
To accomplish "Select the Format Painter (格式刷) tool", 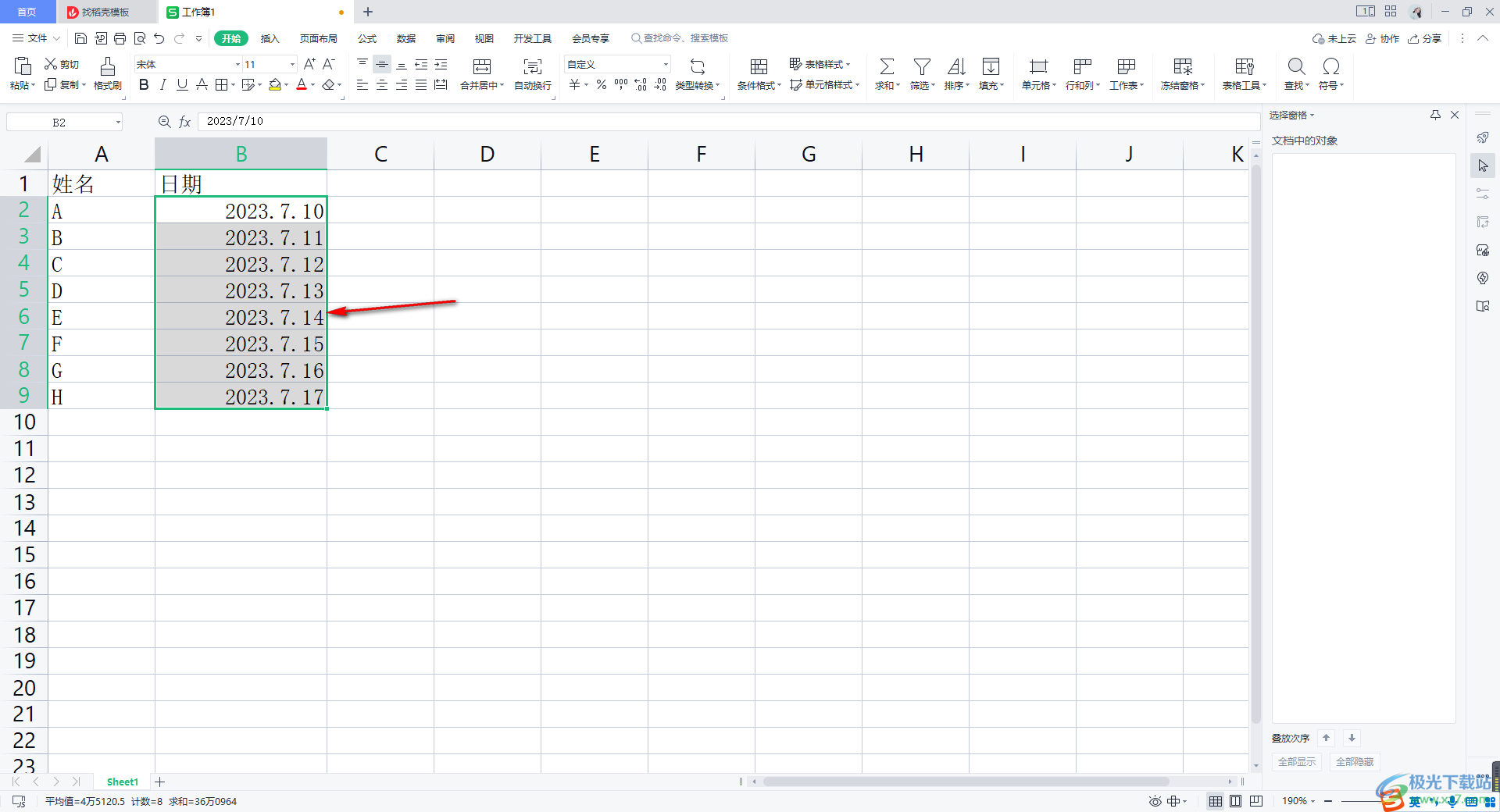I will tap(108, 73).
